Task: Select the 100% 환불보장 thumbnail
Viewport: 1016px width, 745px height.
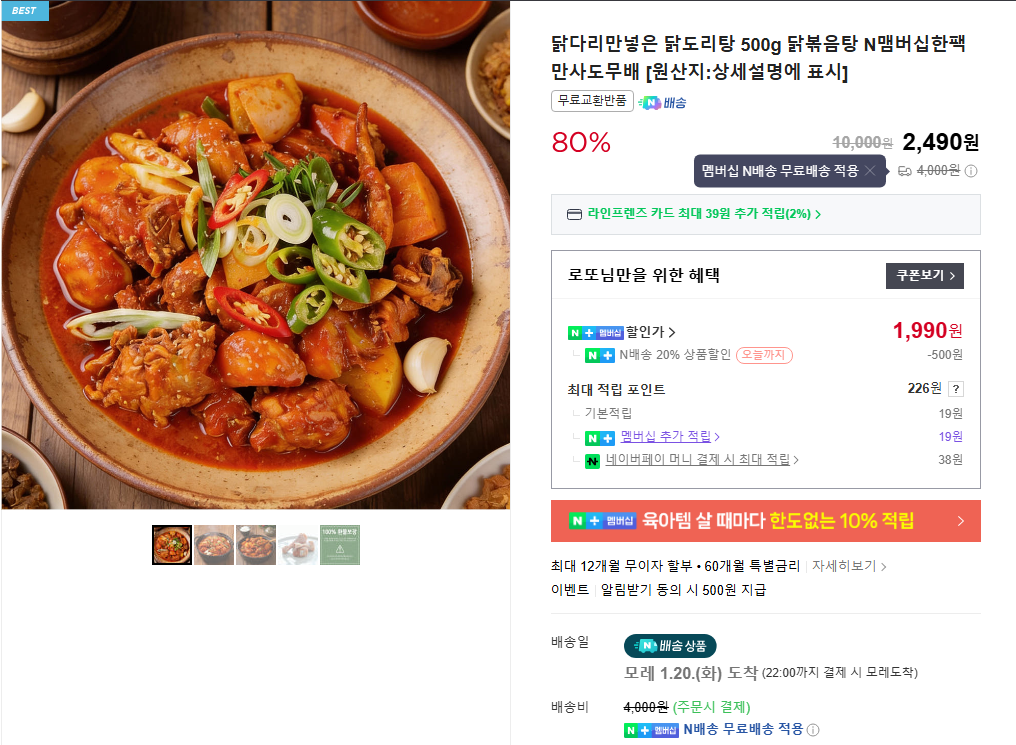Action: click(x=339, y=544)
